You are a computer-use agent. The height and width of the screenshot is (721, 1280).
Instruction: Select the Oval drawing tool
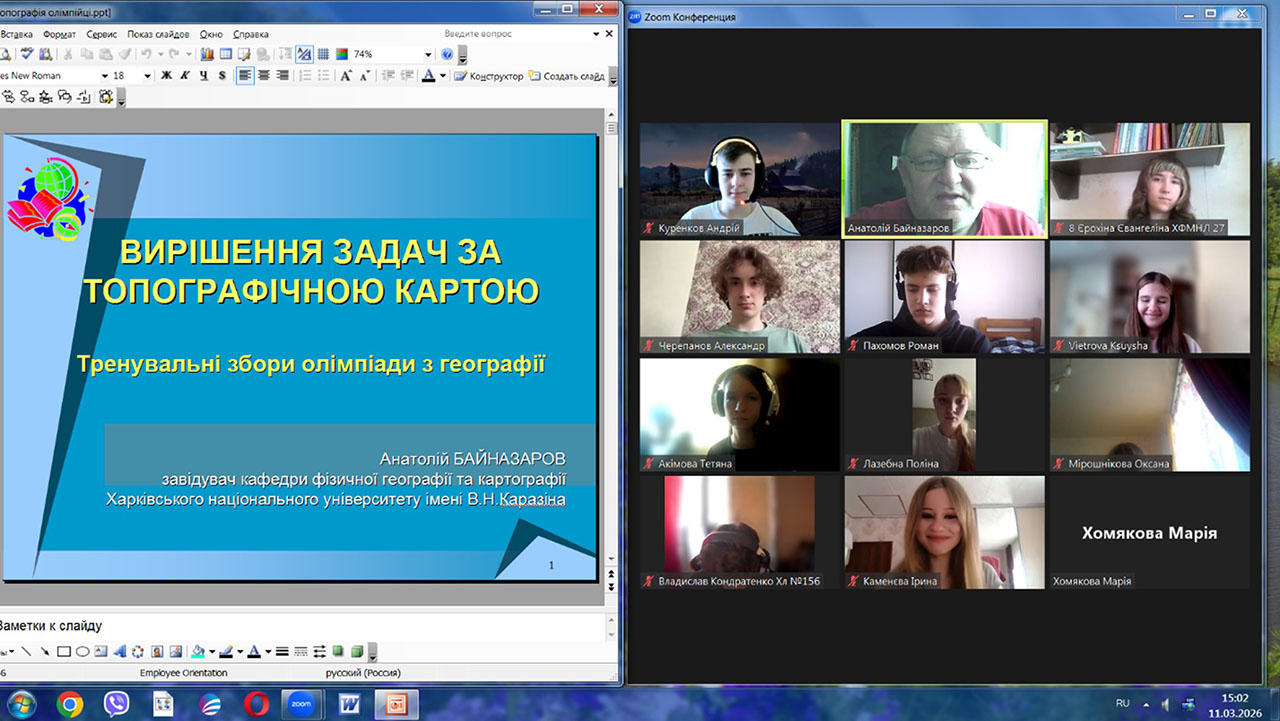(82, 652)
